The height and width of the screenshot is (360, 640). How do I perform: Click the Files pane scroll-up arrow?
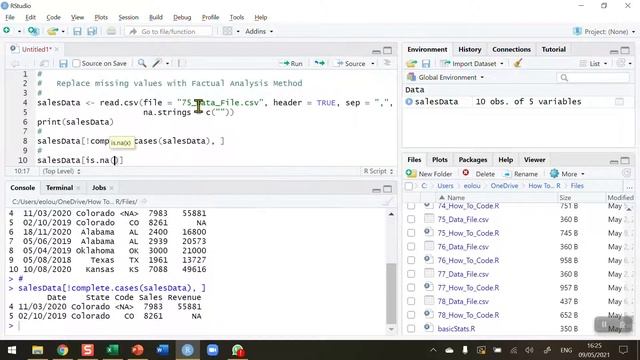[629, 209]
